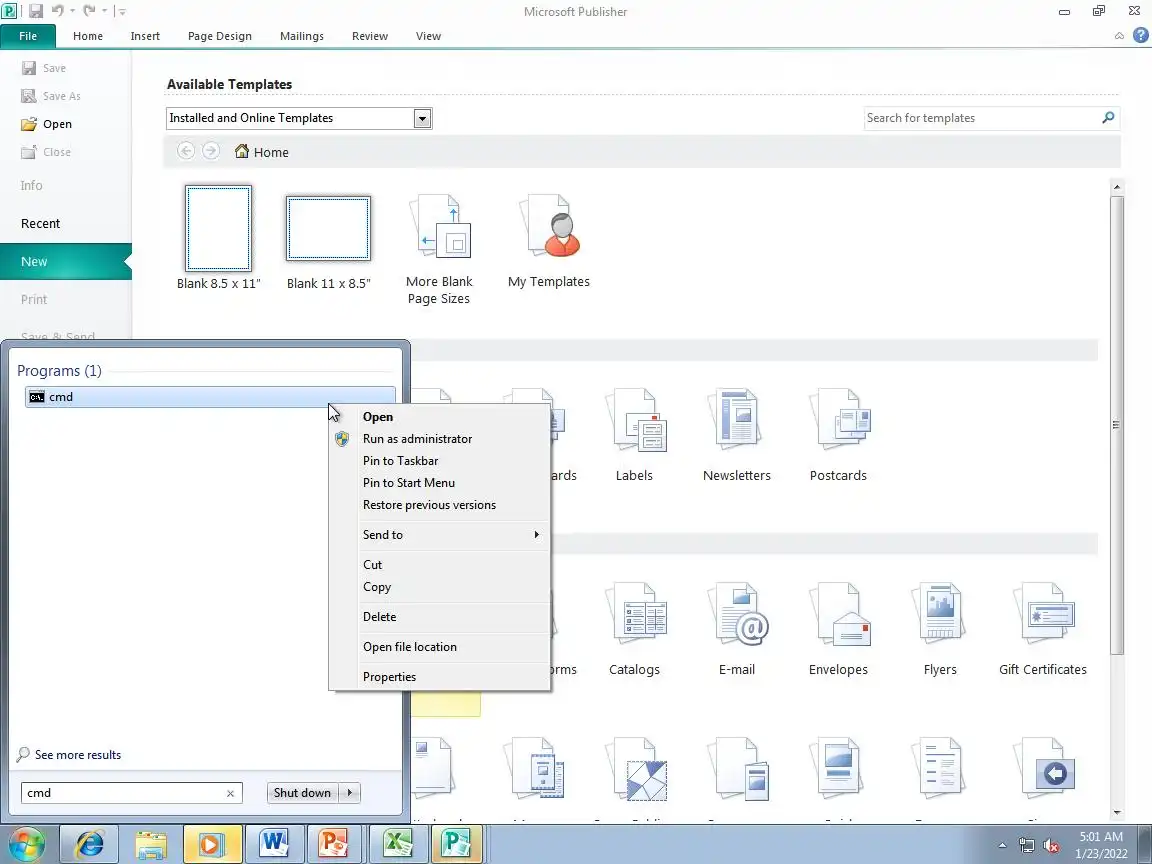Viewport: 1152px width, 864px height.
Task: Open More Blank Page Sizes
Action: tap(439, 250)
